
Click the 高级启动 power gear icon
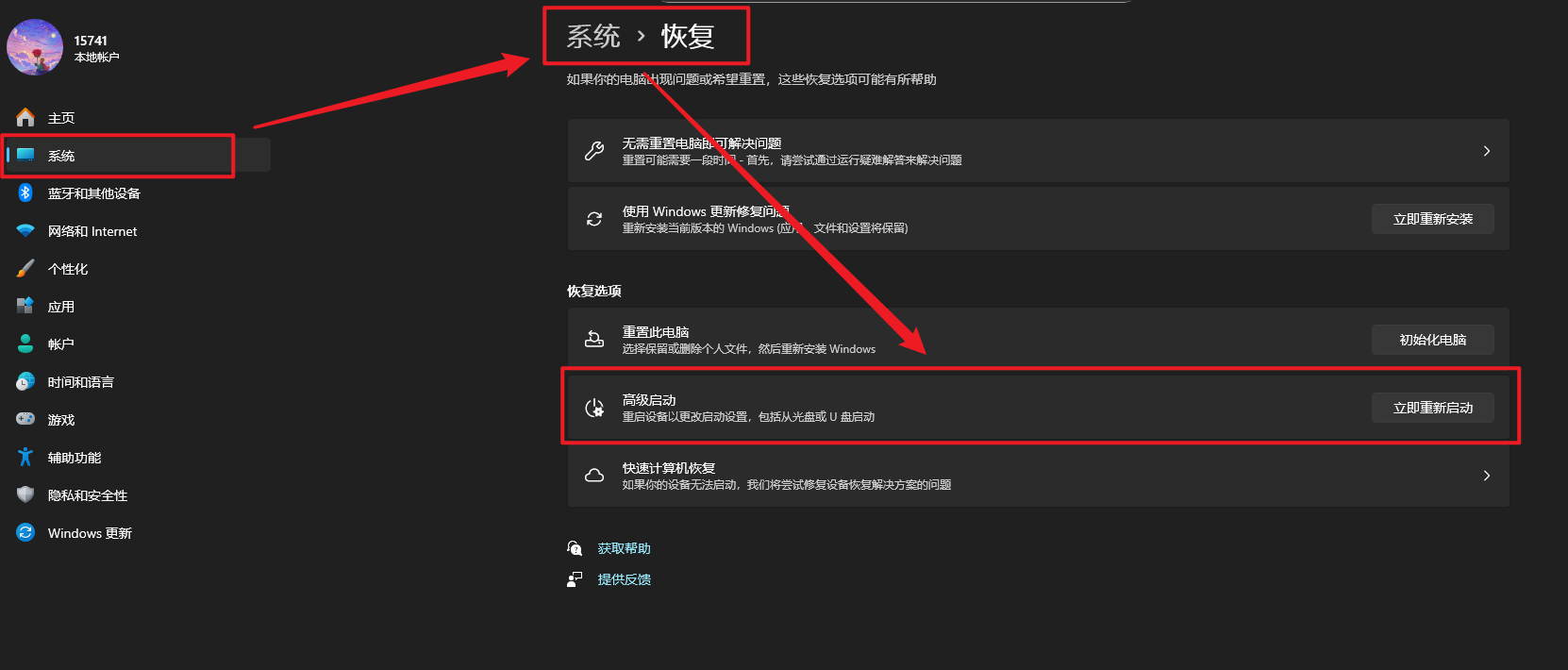pyautogui.click(x=594, y=408)
